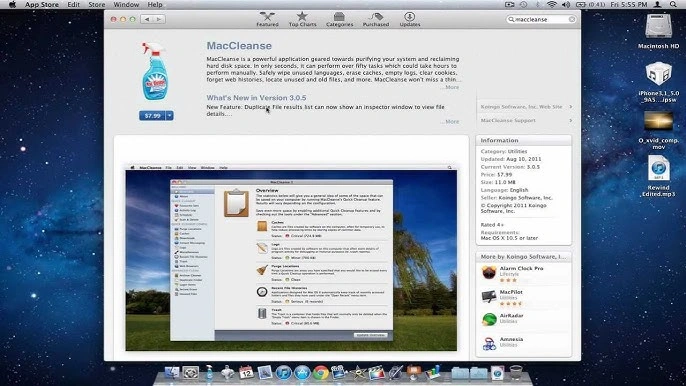Open the App Store menu

point(42,4)
